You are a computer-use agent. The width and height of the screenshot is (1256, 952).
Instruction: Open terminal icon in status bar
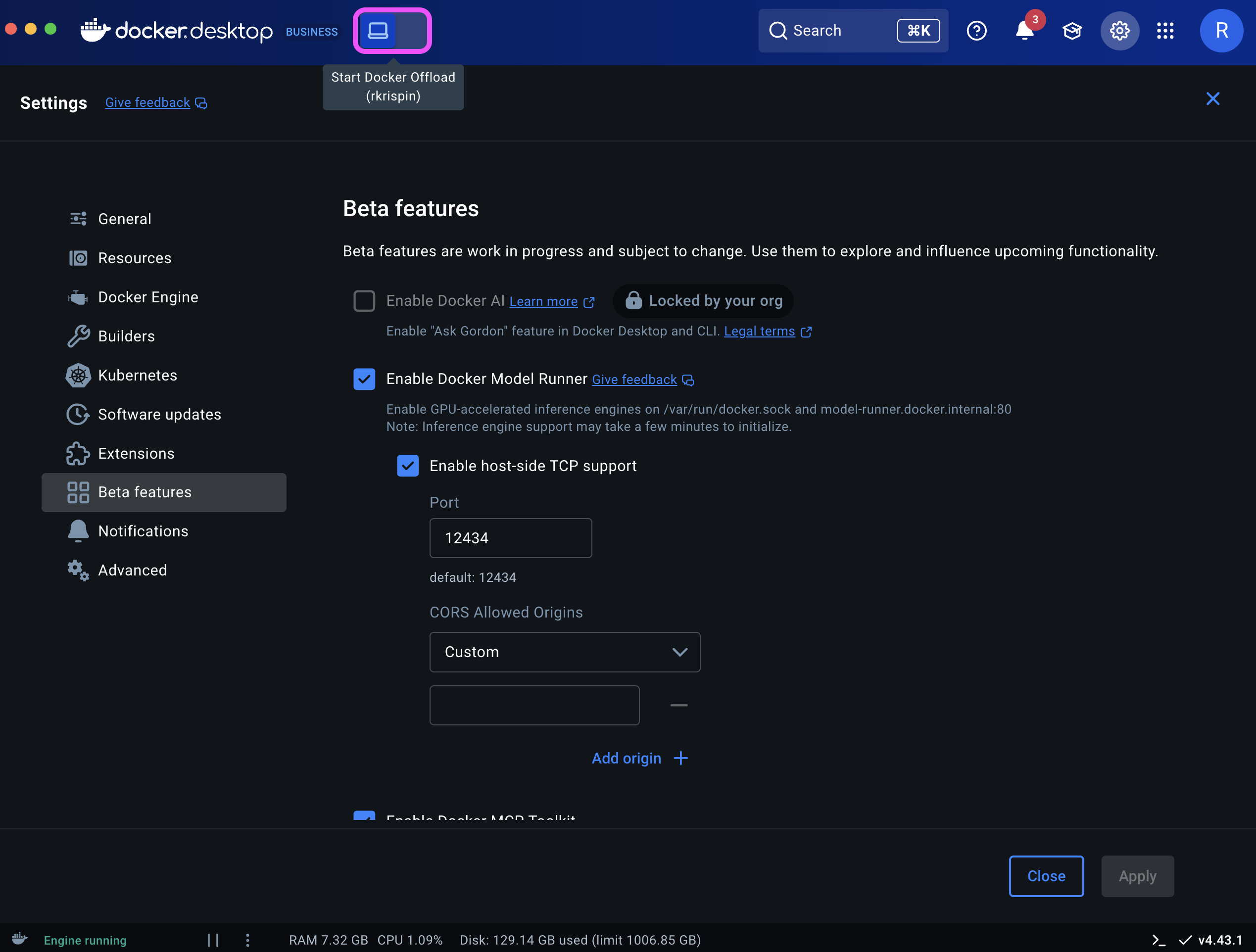click(x=1159, y=940)
